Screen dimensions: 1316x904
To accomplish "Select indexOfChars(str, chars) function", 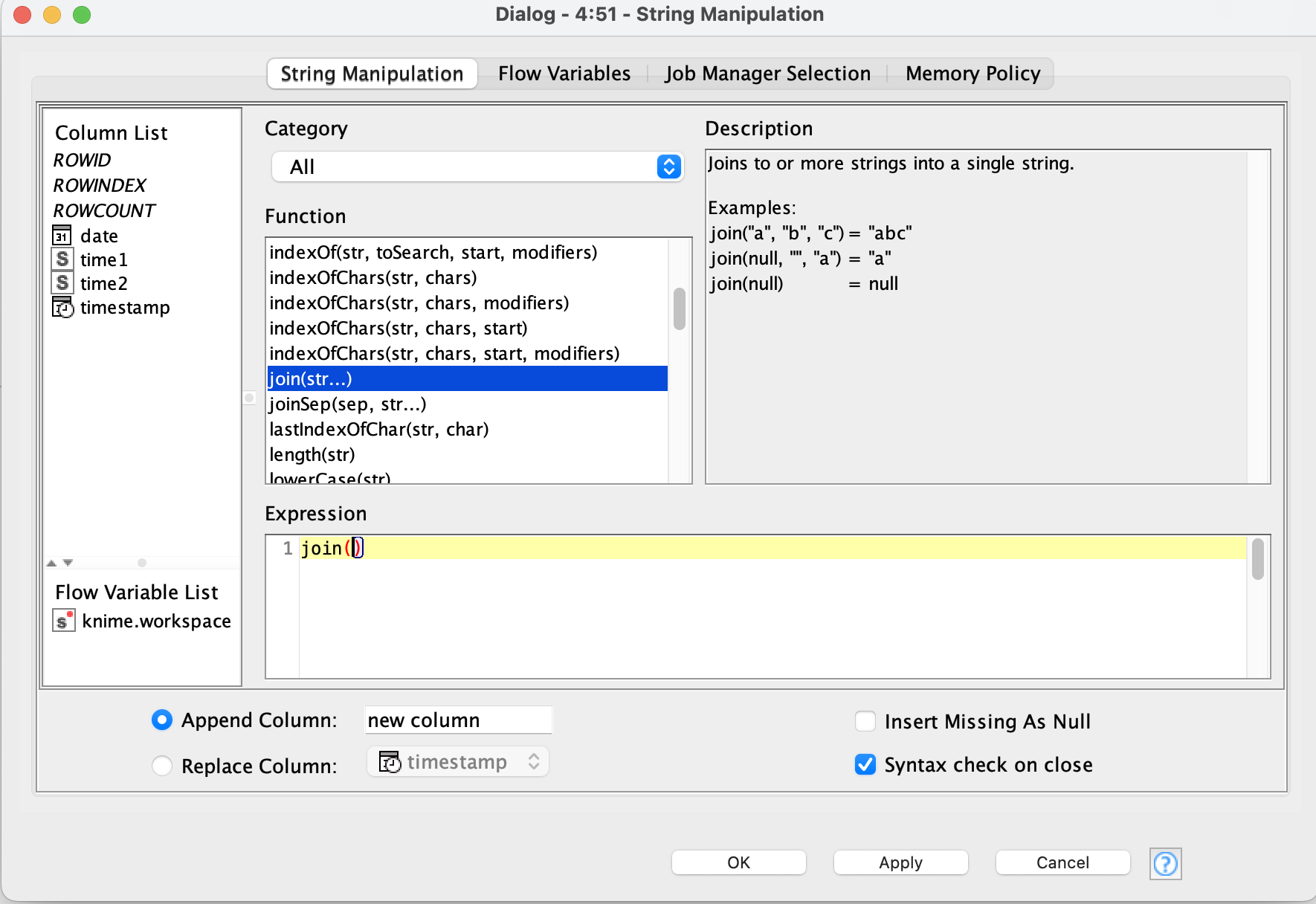I will 467,277.
